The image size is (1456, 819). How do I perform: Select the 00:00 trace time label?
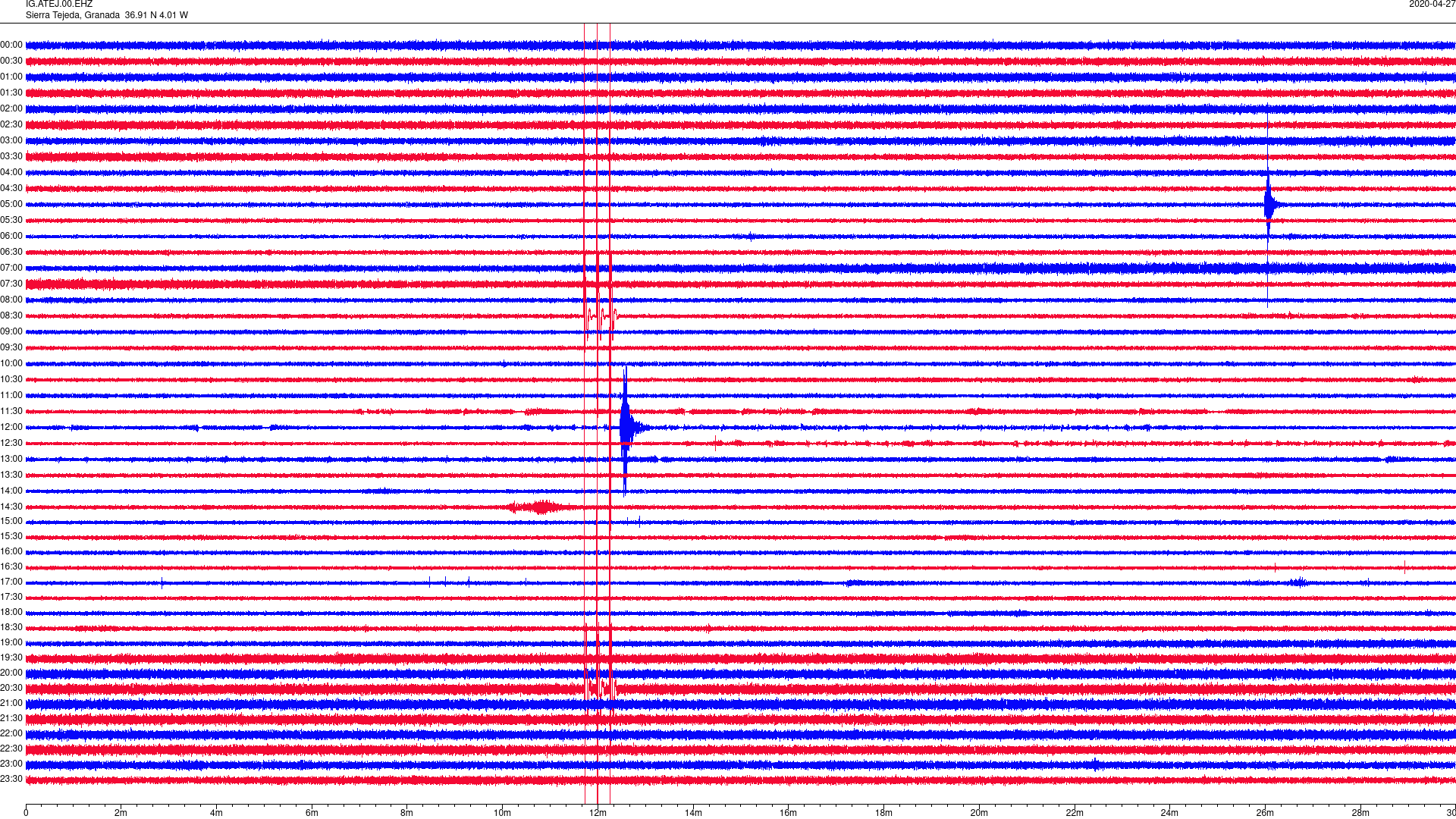[x=11, y=45]
